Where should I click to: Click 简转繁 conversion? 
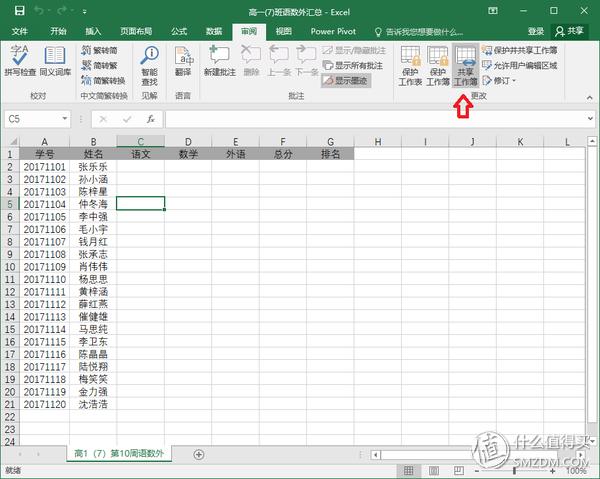pos(99,65)
